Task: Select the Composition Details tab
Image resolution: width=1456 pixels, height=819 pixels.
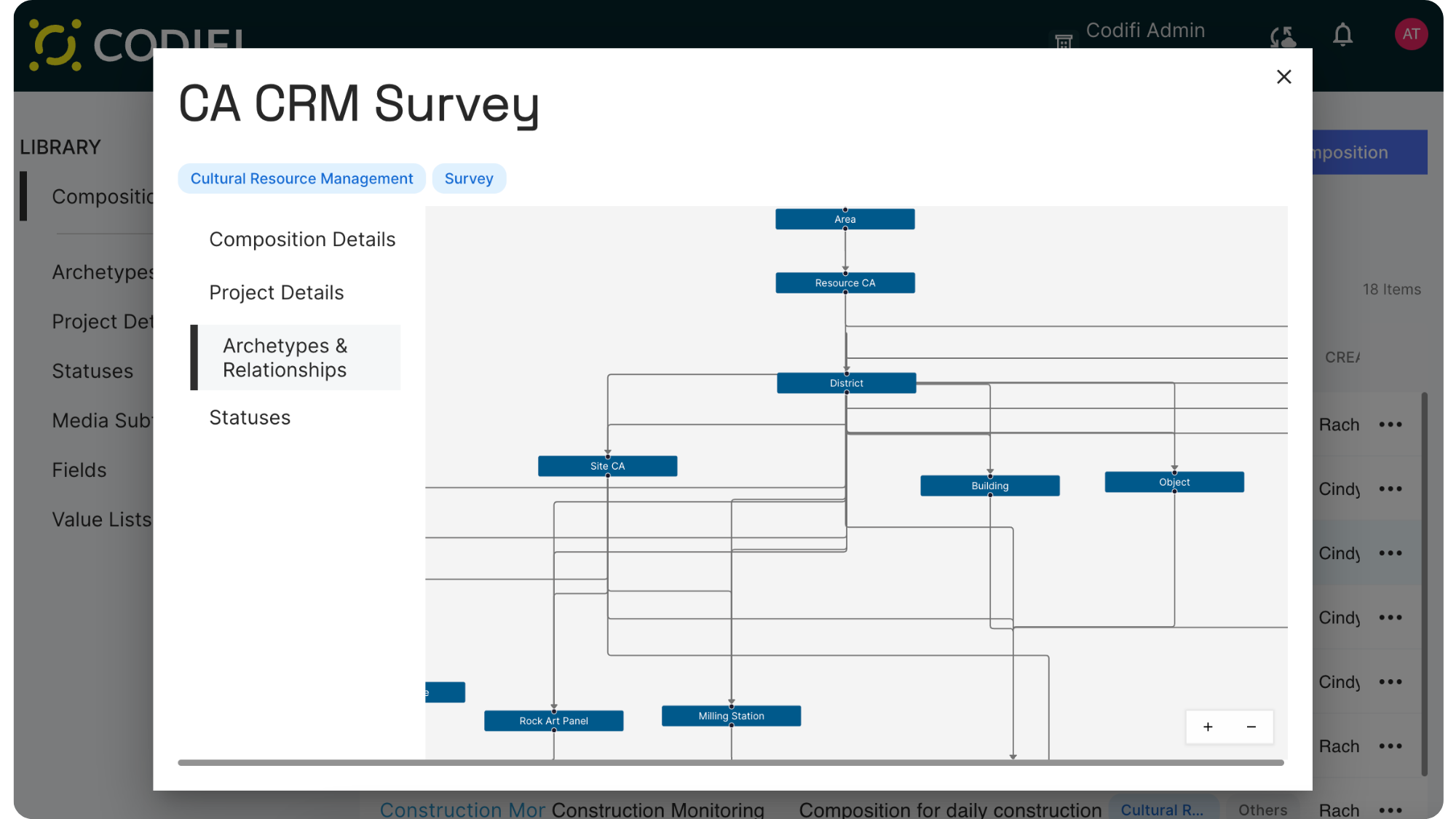Action: (302, 240)
